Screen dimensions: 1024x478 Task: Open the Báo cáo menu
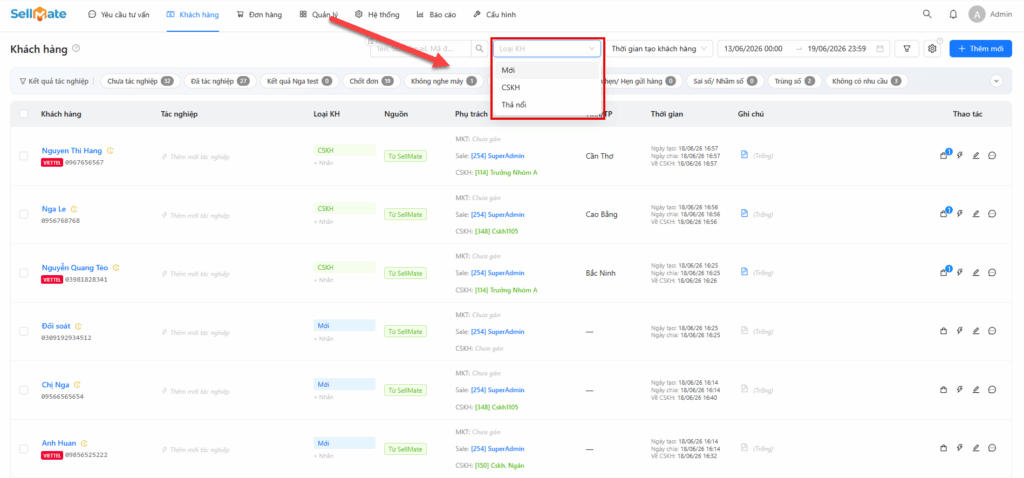pos(435,14)
